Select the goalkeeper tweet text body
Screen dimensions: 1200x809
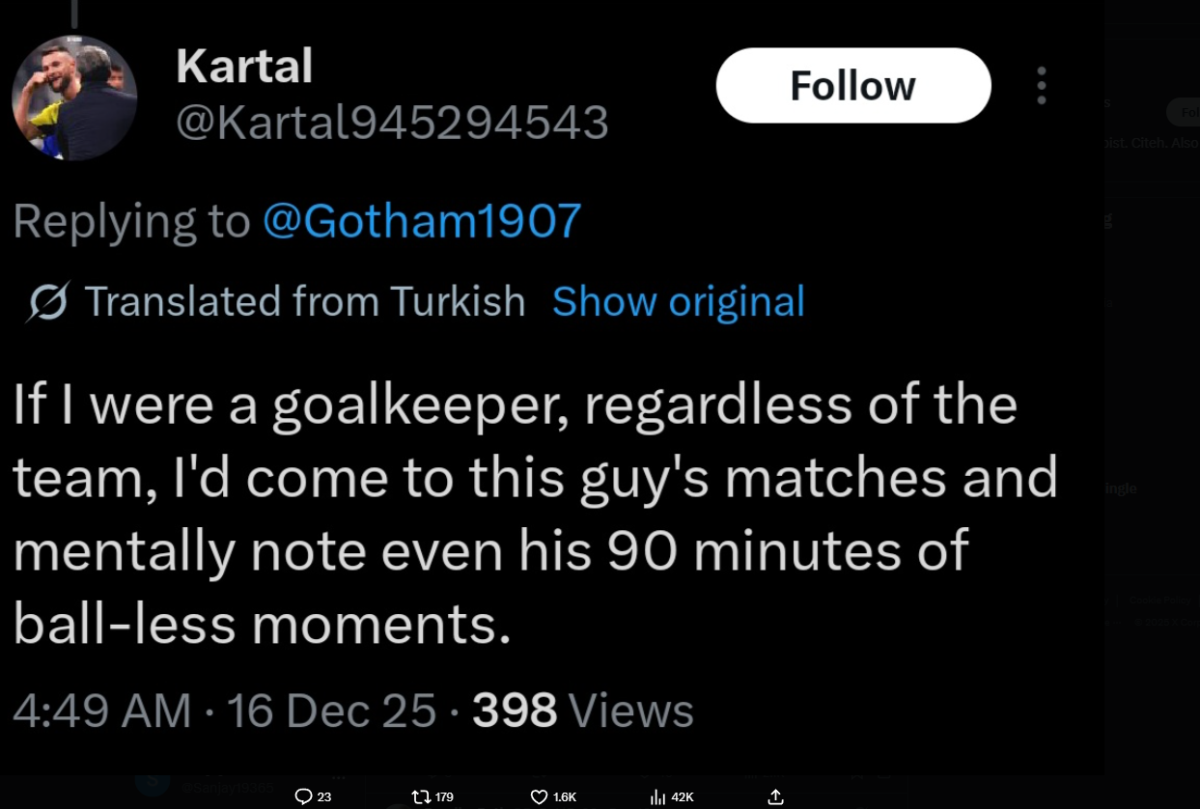(x=535, y=515)
